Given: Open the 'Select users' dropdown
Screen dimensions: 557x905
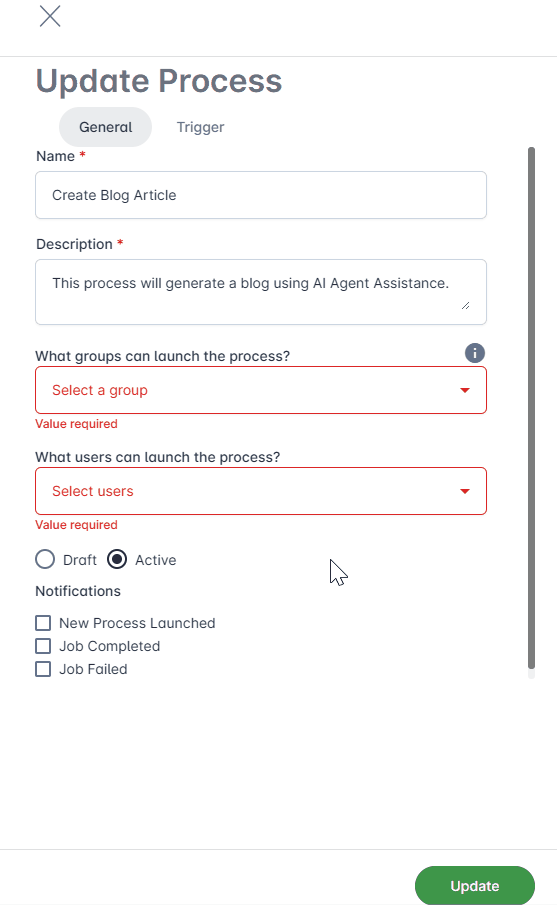Looking at the screenshot, I should [x=261, y=491].
